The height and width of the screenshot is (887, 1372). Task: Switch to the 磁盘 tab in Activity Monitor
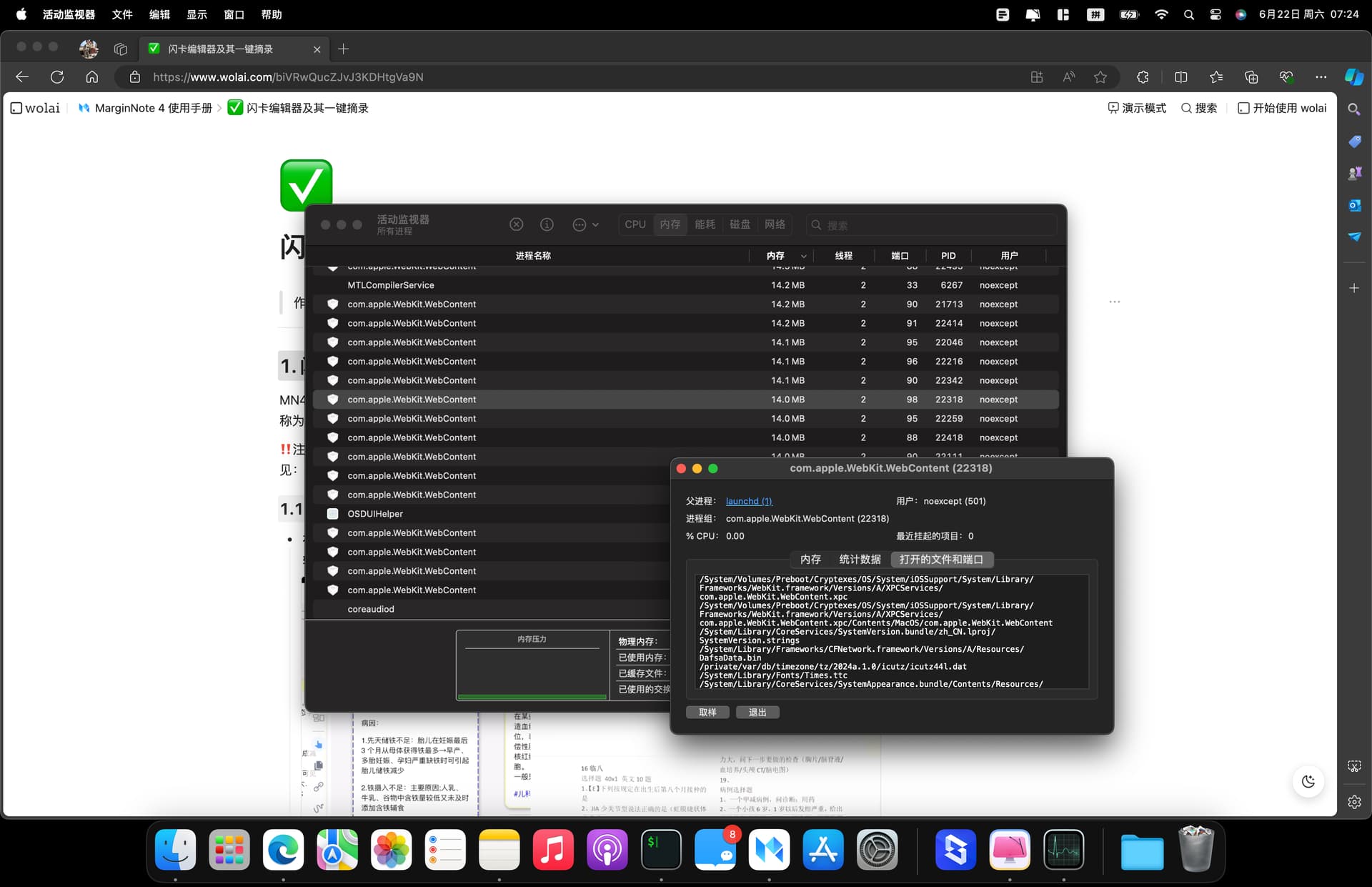(740, 224)
